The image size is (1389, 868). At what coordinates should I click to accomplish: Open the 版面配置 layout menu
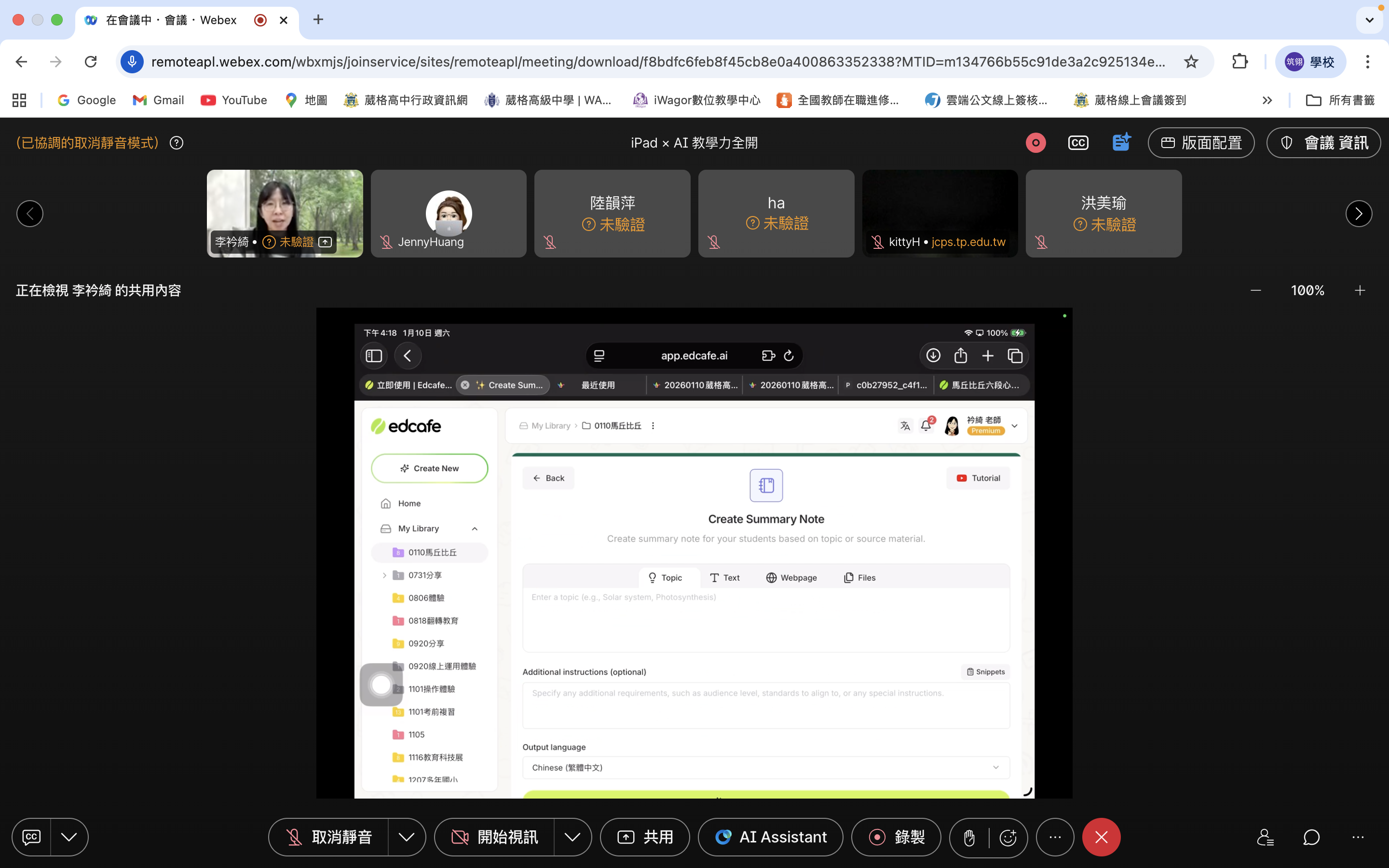(x=1201, y=143)
